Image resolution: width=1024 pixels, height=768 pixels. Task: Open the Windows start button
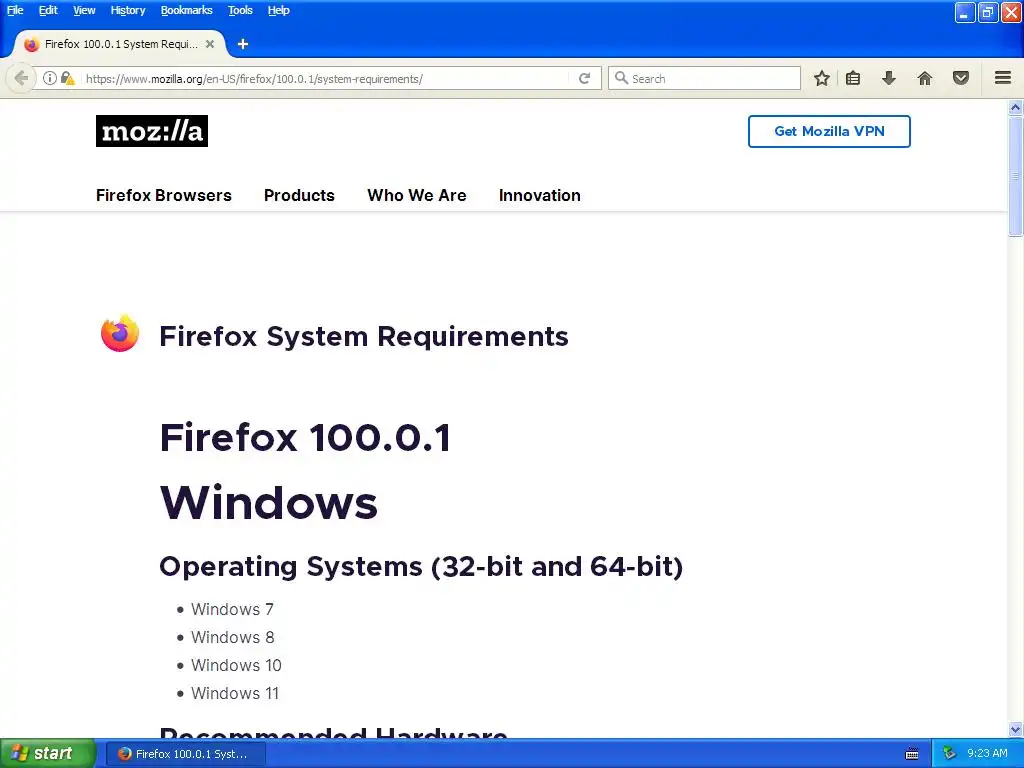point(48,754)
